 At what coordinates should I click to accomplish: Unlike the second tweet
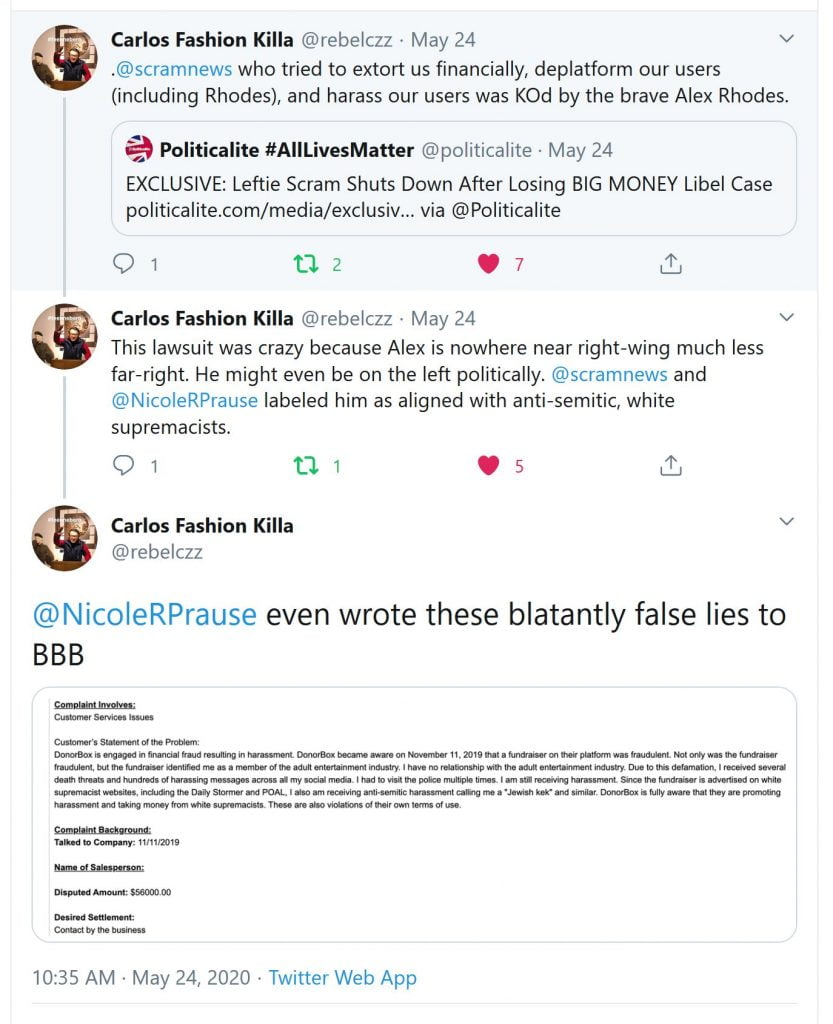(x=489, y=464)
